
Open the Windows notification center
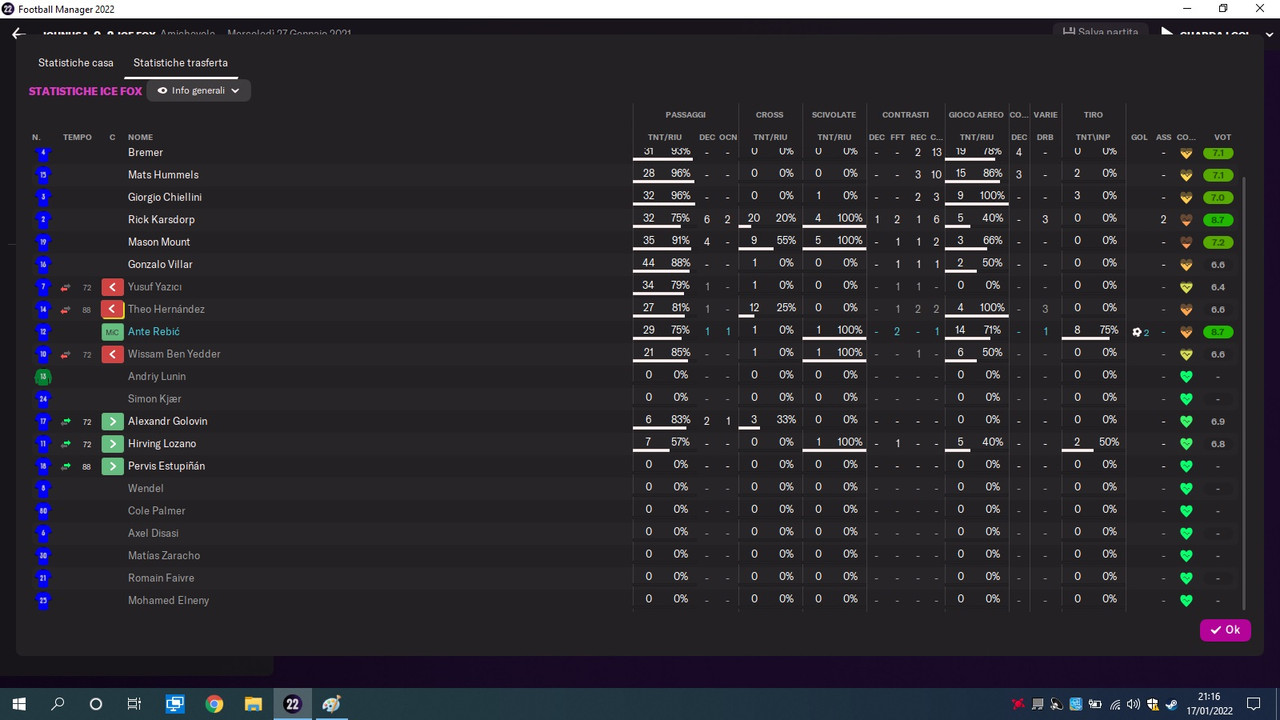(1253, 704)
